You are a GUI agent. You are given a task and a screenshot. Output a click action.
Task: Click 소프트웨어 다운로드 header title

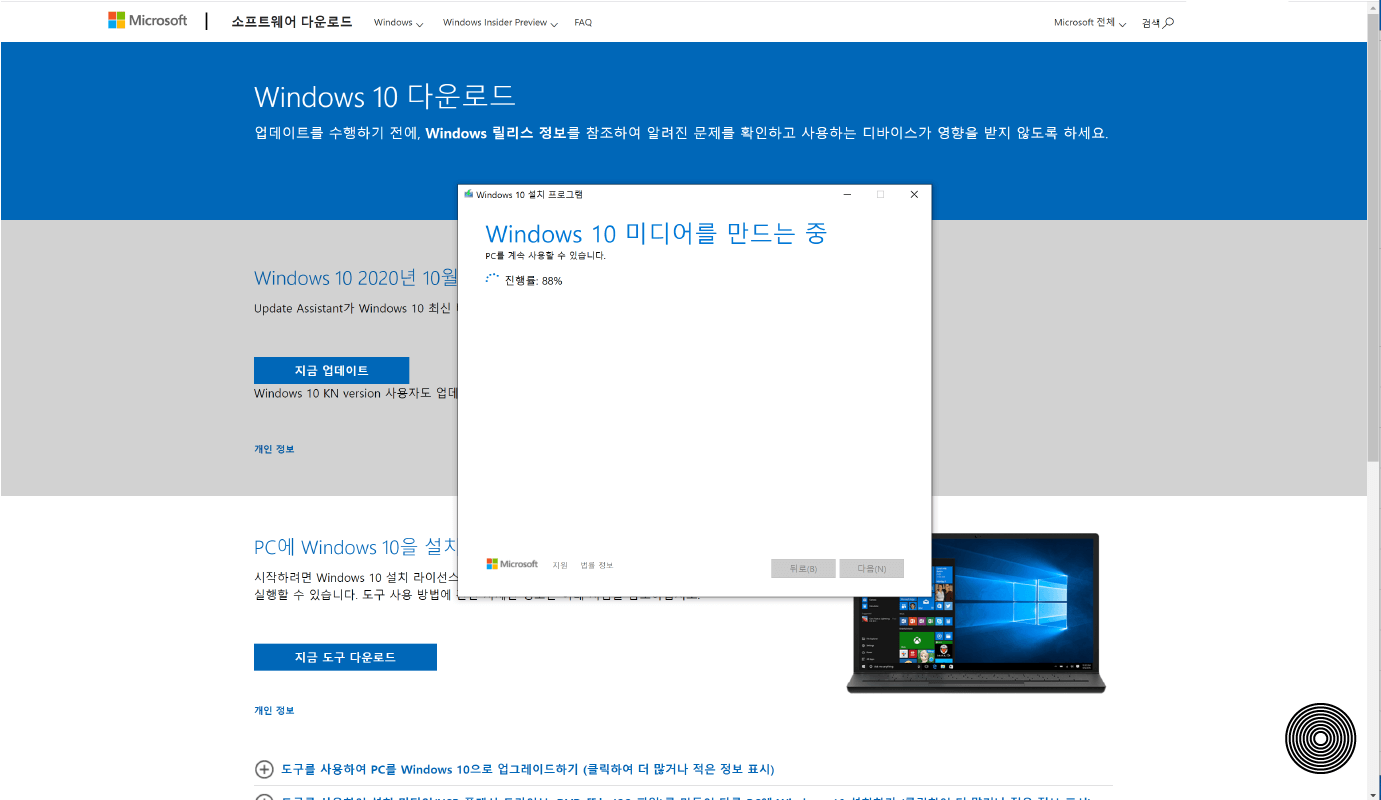point(292,21)
